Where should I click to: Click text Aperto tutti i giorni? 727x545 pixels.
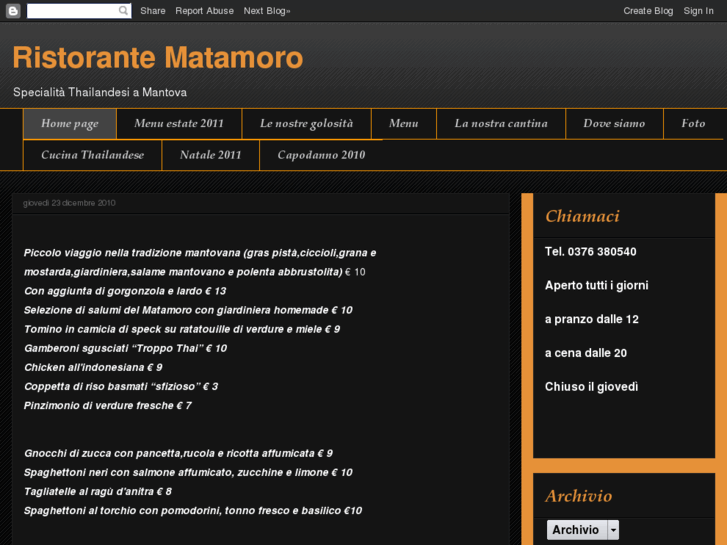tap(597, 286)
